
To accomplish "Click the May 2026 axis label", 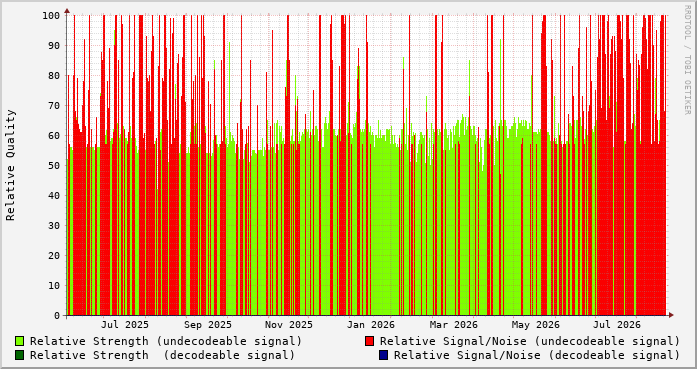I will click(536, 325).
